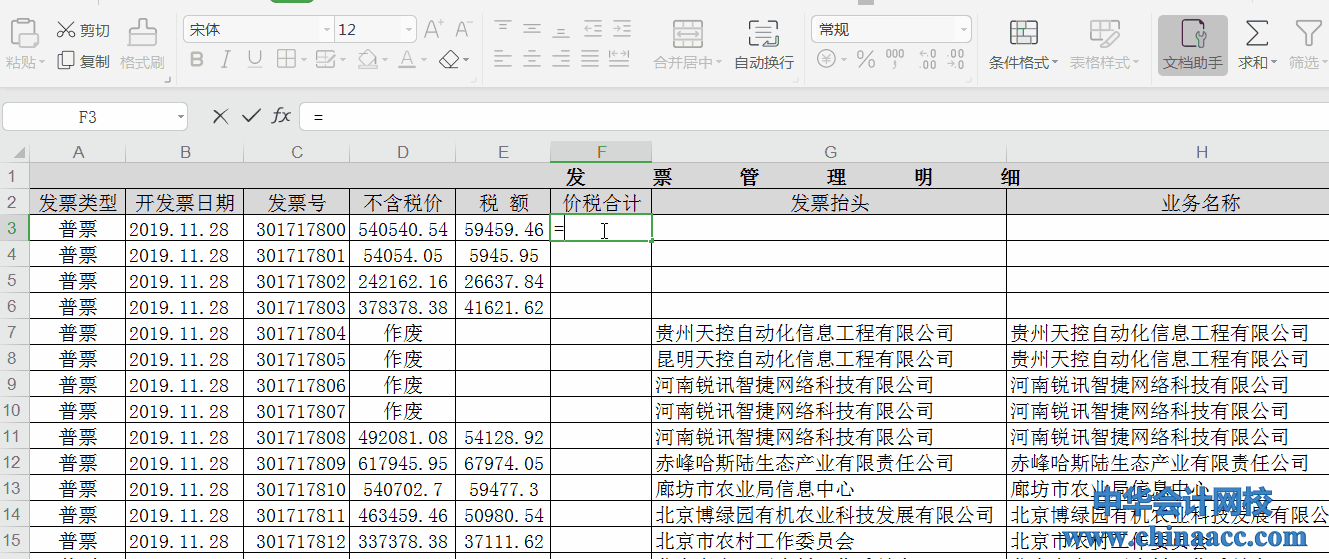This screenshot has height=559, width=1329.
Task: Activate the Format Painter (格式刷)
Action: coord(142,44)
